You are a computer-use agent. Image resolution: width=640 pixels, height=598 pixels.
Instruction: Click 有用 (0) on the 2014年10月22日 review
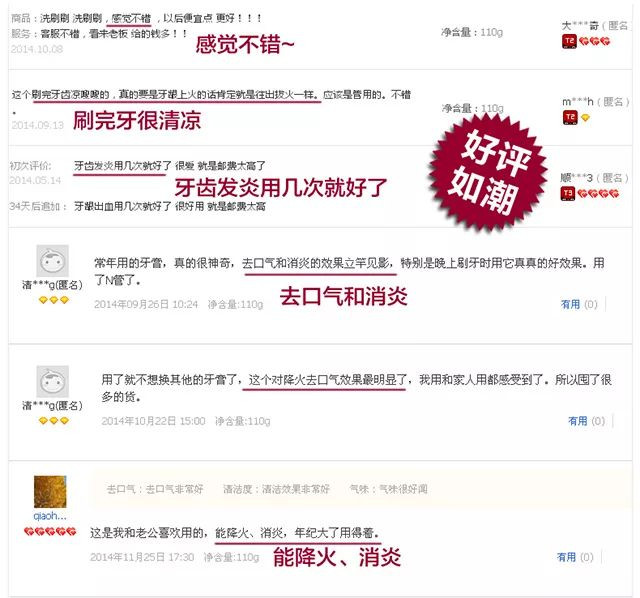click(587, 421)
